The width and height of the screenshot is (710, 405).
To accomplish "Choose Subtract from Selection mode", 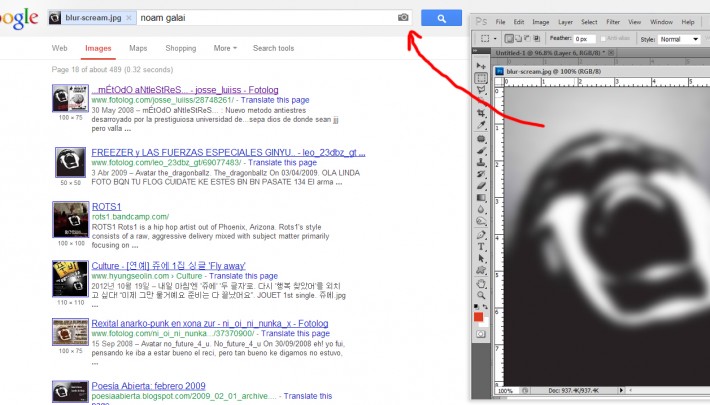I will tap(528, 39).
